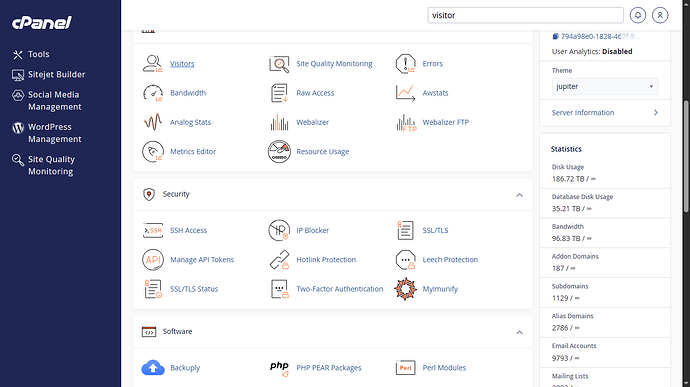Viewport: 690px width, 387px height.
Task: Click the Resource Usage gauge icon
Action: pos(279,151)
